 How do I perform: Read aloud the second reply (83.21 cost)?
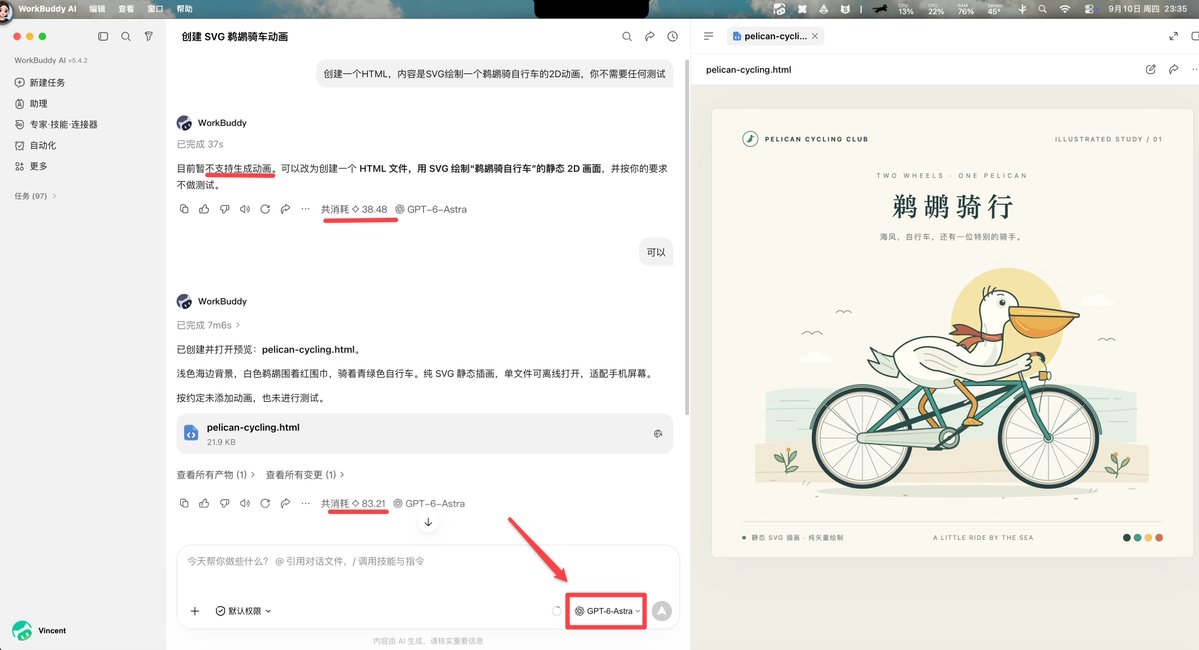click(245, 503)
